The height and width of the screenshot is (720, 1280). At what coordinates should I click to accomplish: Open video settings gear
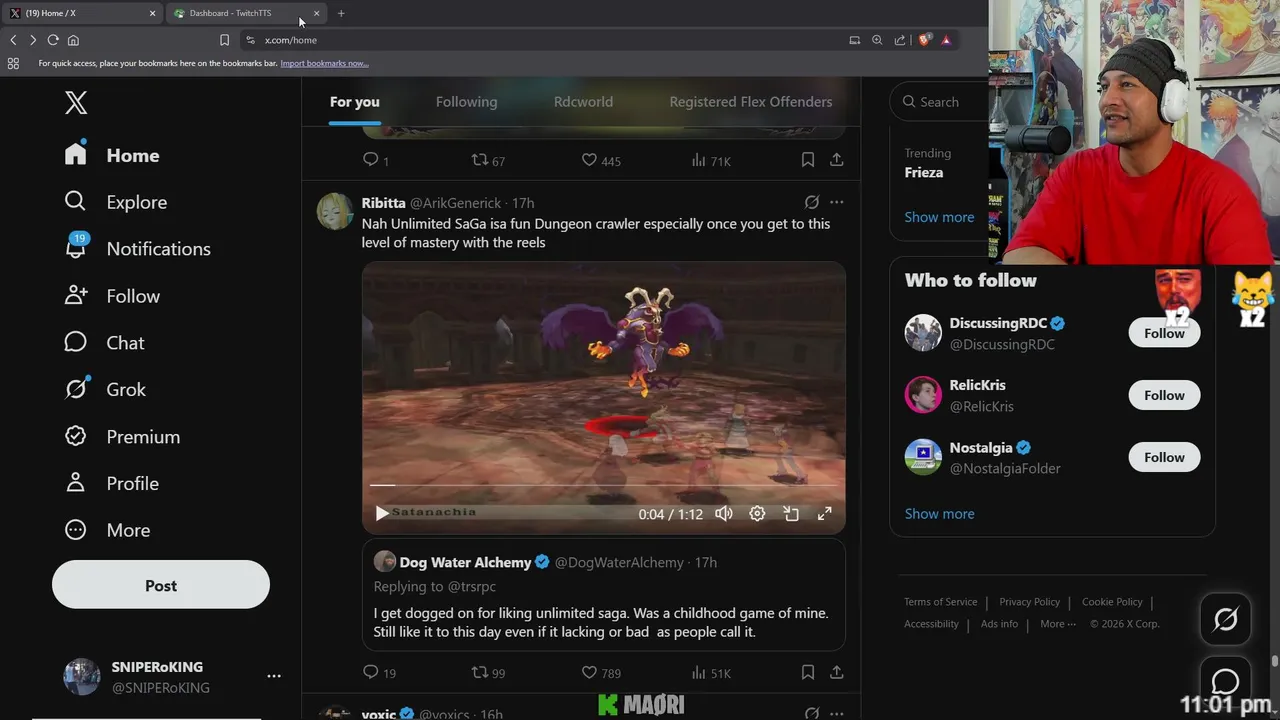[757, 513]
